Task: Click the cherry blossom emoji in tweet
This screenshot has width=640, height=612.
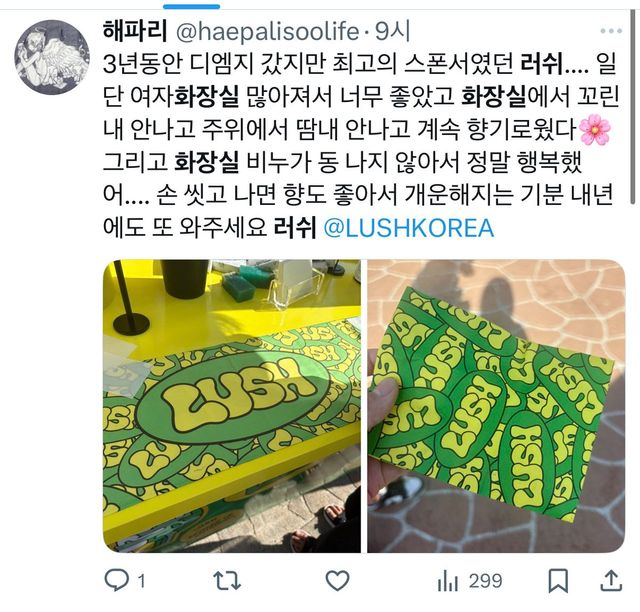Action: [x=594, y=129]
